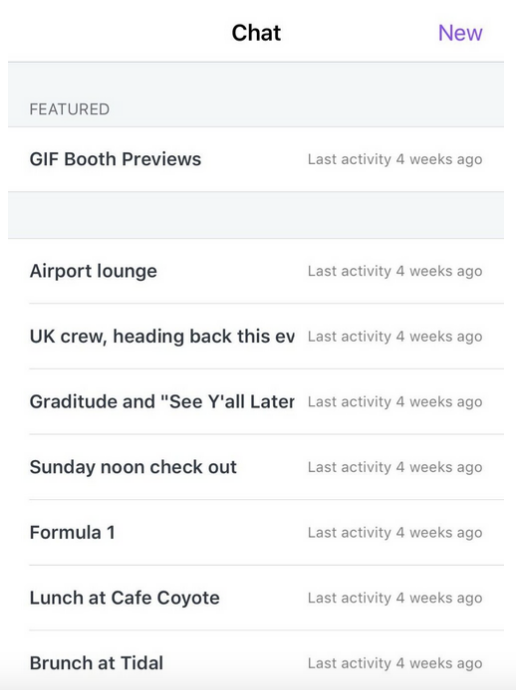This screenshot has width=516, height=690.
Task: Click last activity text beside Brunch at Tidal
Action: (x=395, y=663)
